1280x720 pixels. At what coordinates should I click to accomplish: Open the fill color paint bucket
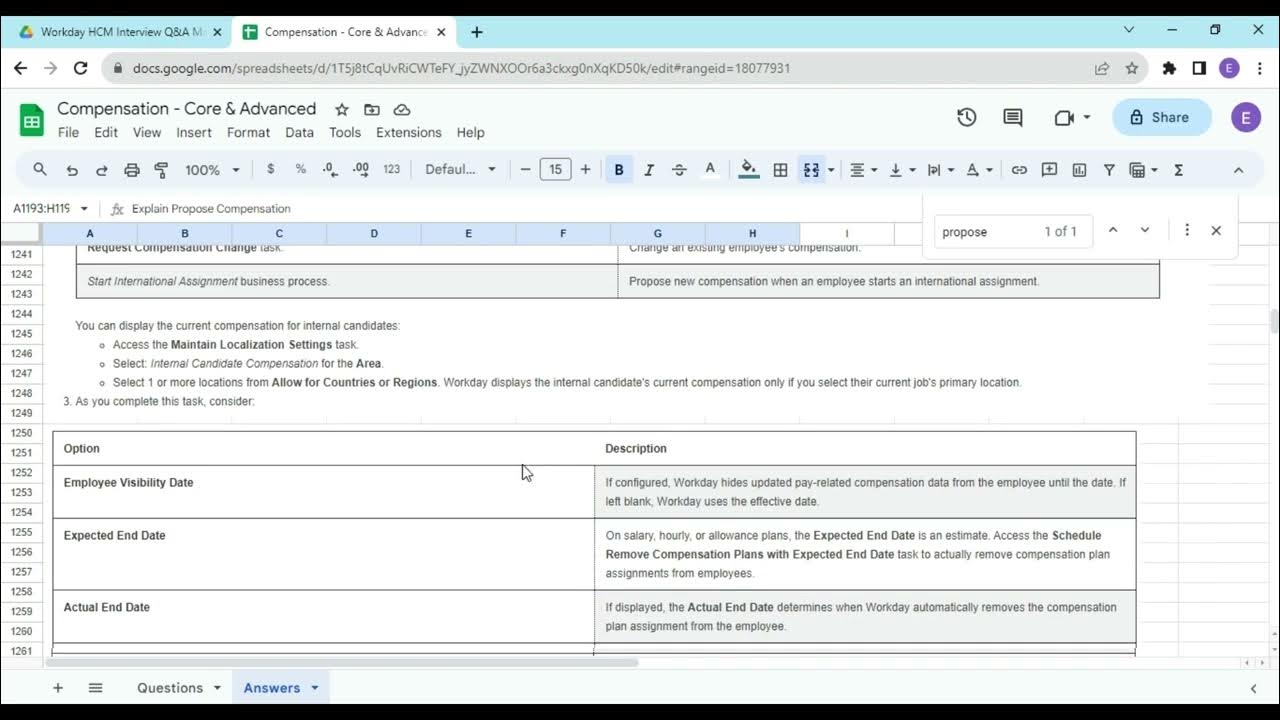748,170
